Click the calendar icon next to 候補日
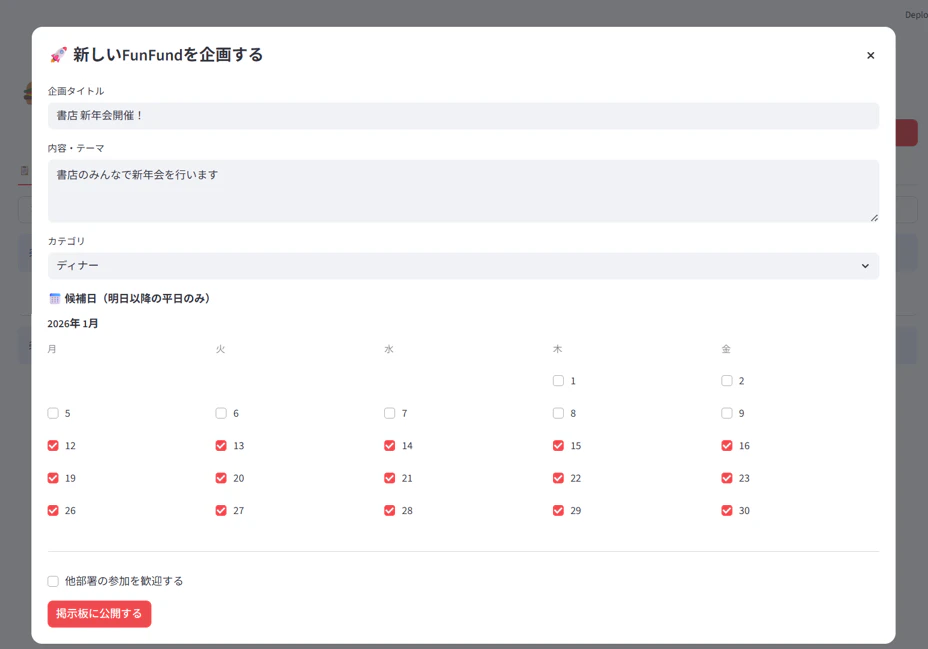This screenshot has width=928, height=649. pyautogui.click(x=54, y=299)
